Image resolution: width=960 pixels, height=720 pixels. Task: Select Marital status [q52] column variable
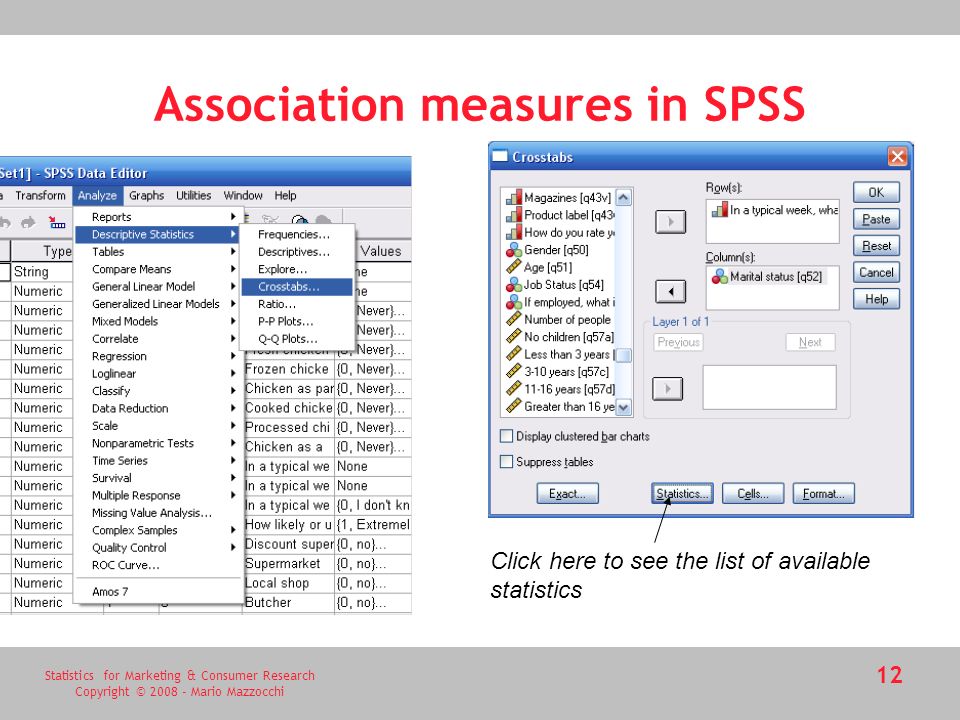(767, 277)
